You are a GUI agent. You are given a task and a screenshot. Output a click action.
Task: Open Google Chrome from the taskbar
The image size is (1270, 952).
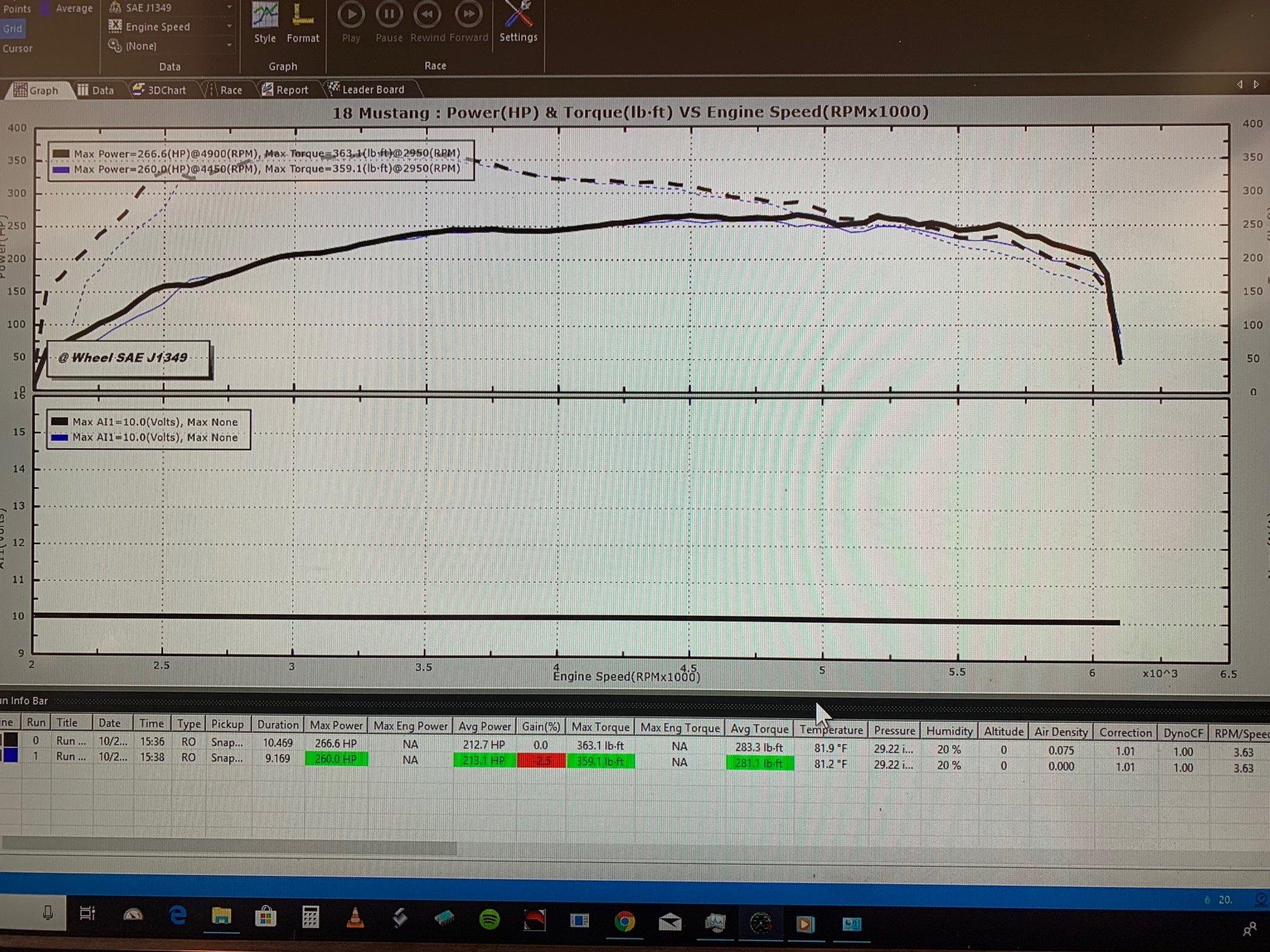pos(624,922)
